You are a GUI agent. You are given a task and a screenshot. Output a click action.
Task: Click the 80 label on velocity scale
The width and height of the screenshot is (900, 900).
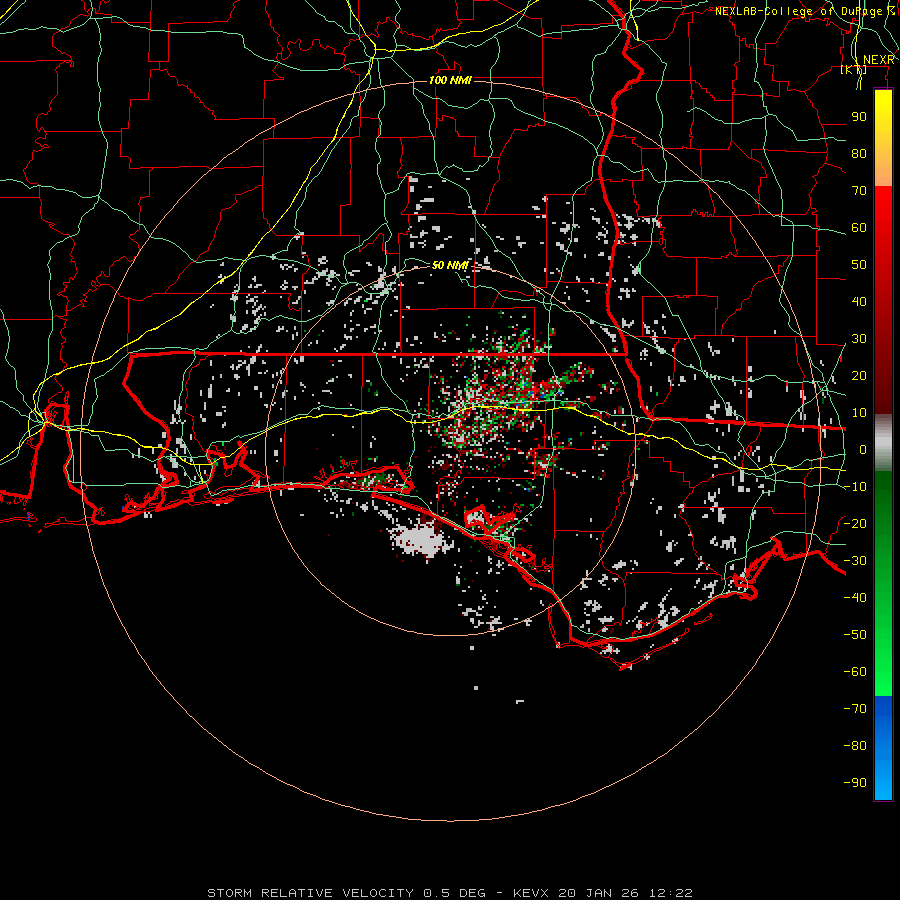pos(859,154)
